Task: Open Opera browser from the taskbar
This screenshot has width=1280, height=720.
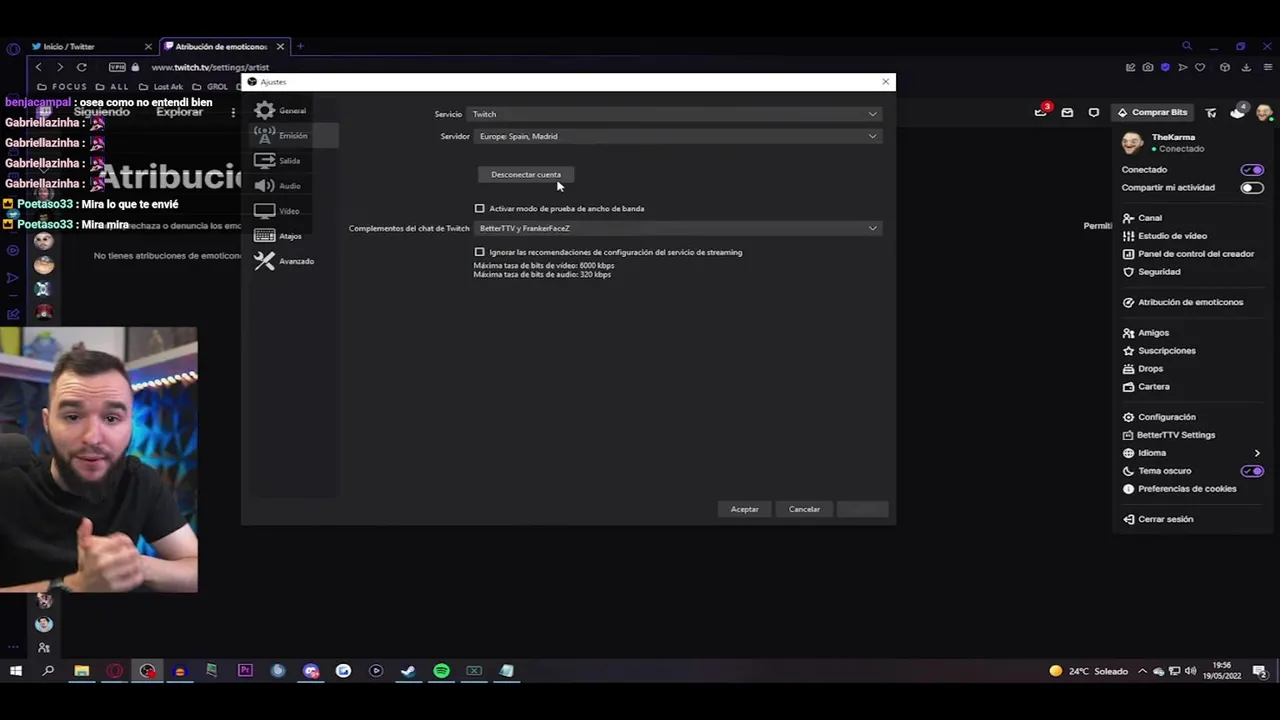Action: coord(115,671)
